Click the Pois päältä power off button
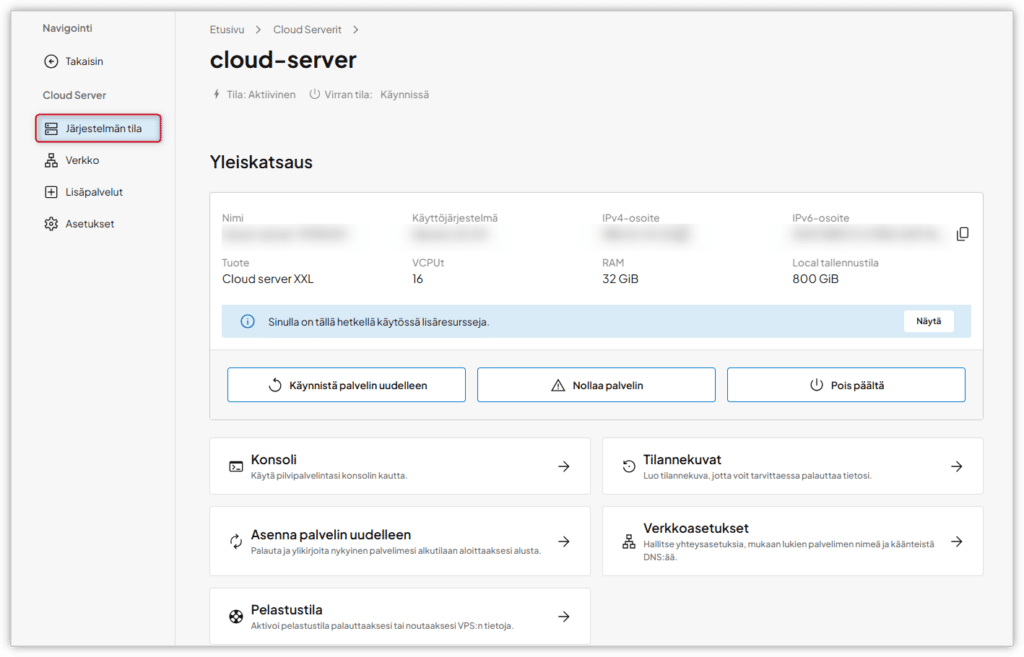This screenshot has height=657, width=1024. pyautogui.click(x=845, y=385)
